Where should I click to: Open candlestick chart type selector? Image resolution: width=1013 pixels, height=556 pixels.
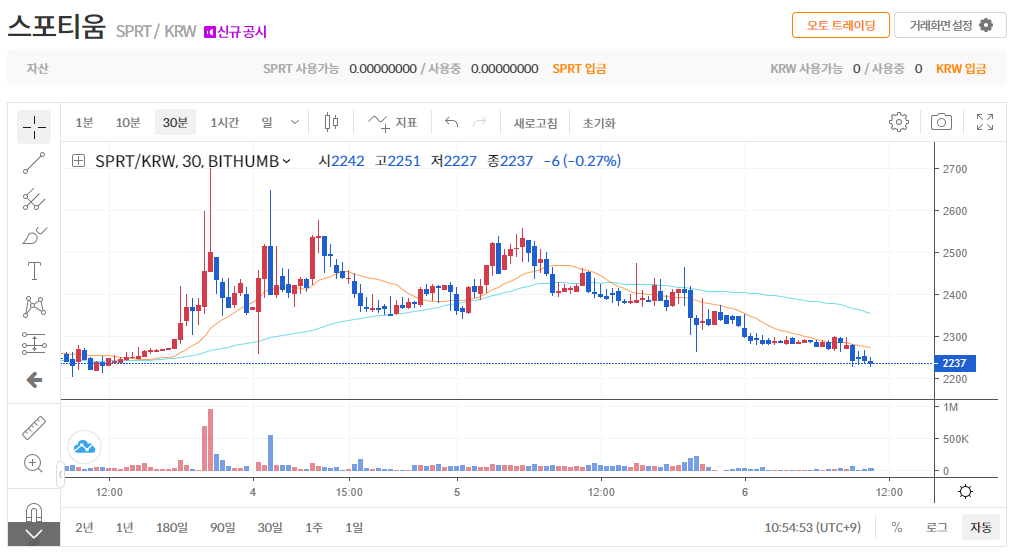pos(331,122)
